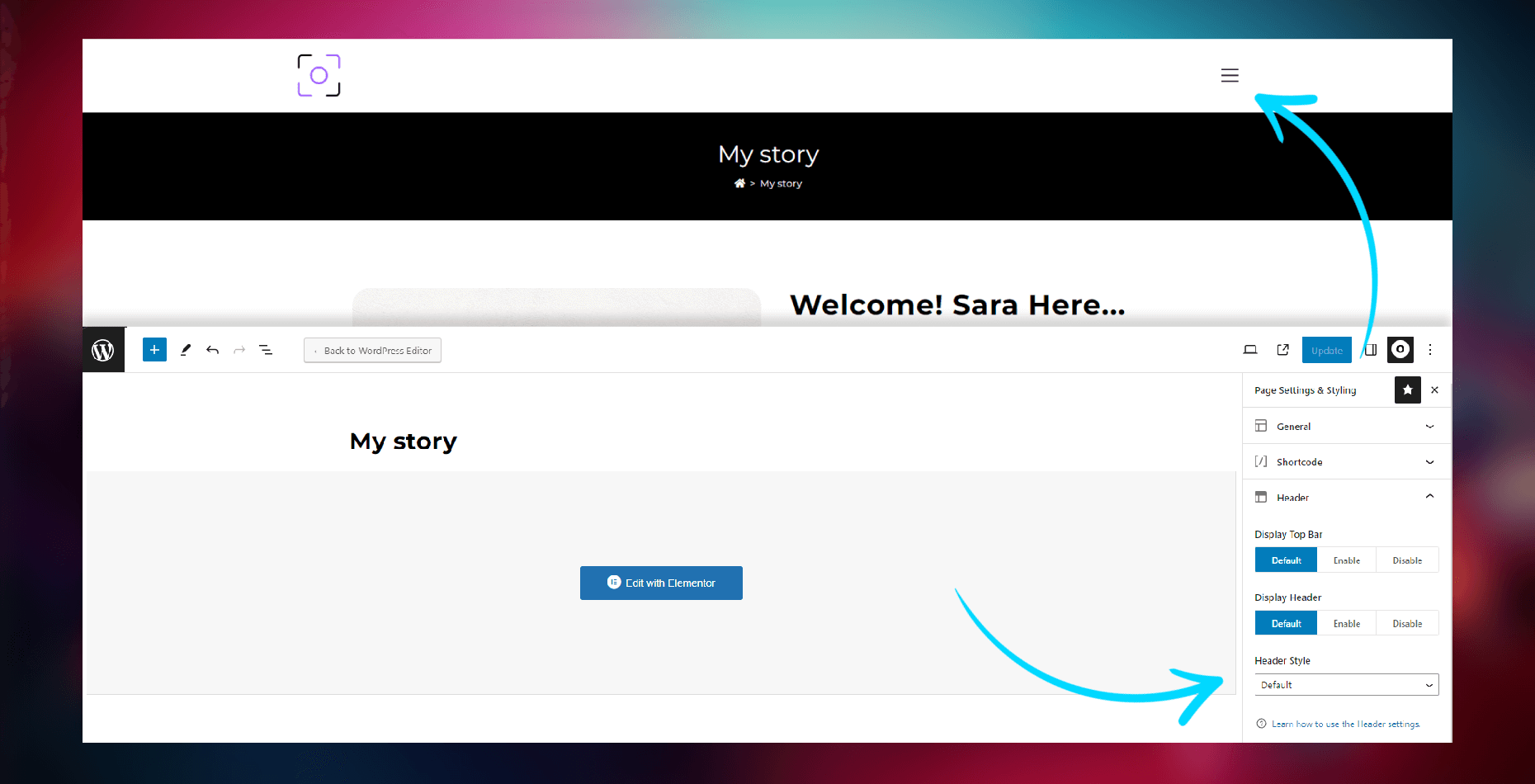Open the hamburger menu in site header
Viewport: 1535px width, 784px height.
coord(1230,75)
